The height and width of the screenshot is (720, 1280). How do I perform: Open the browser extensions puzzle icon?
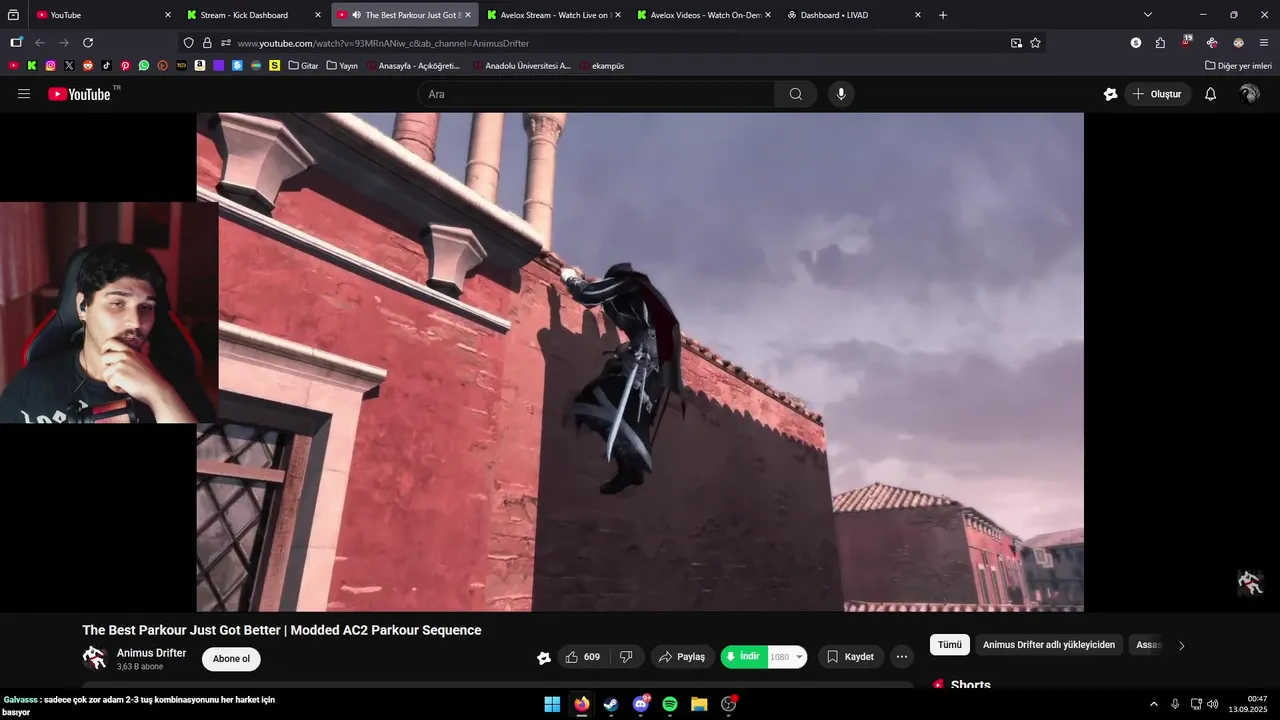(1160, 43)
